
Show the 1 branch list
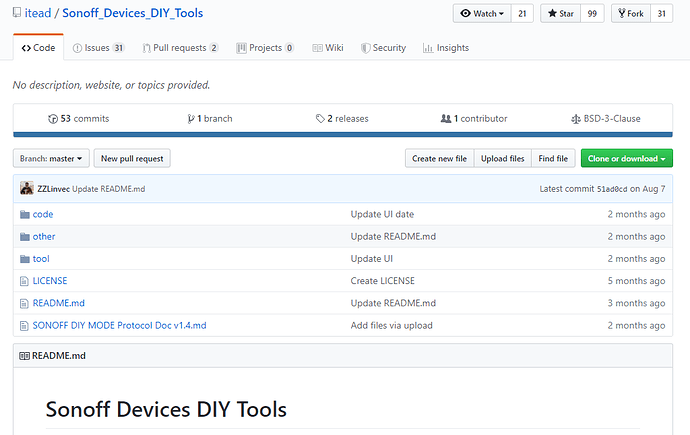pos(210,118)
